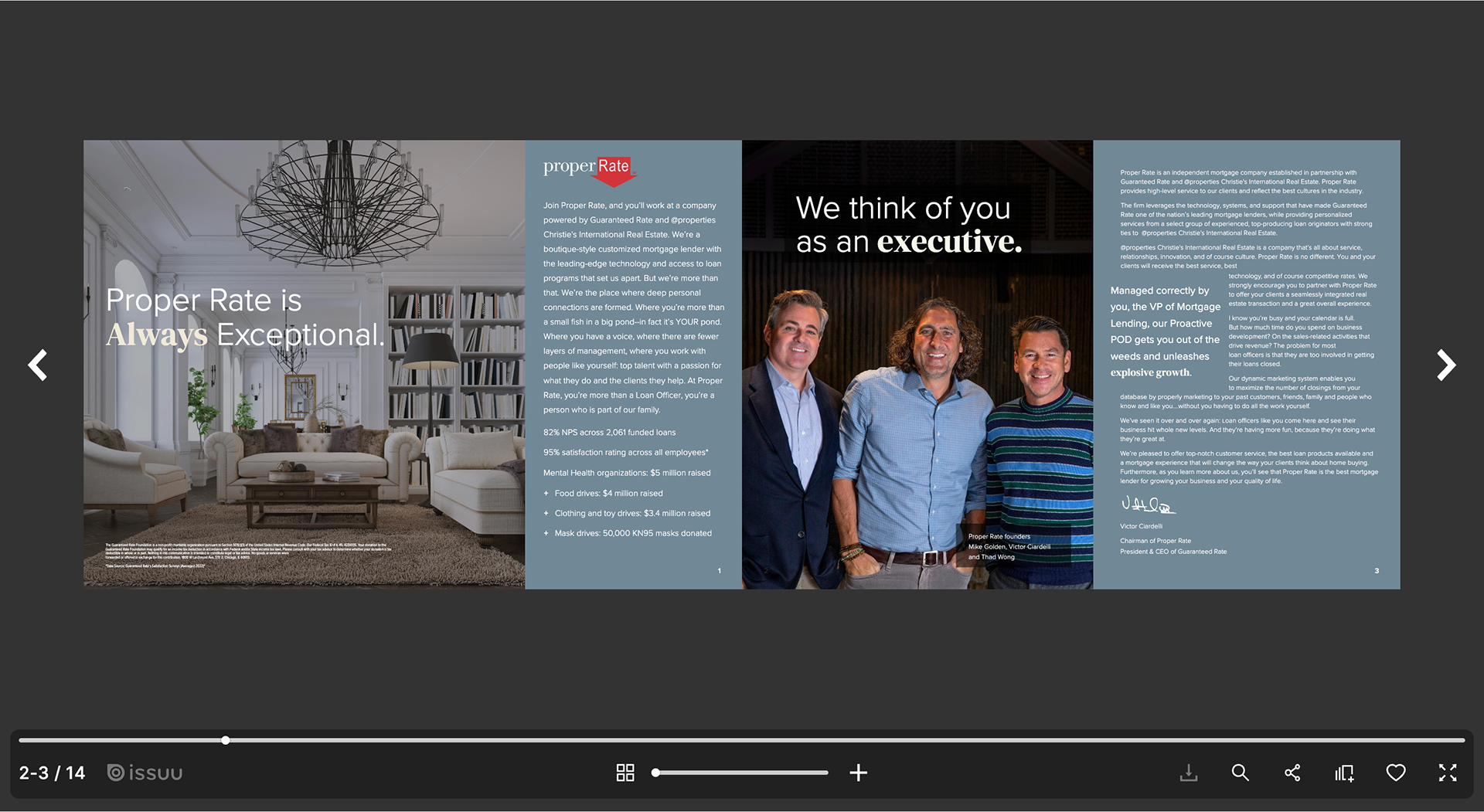Click 'President & CEO of Guaranteed Rate' text
Viewport: 1484px width, 812px height.
click(x=1173, y=552)
